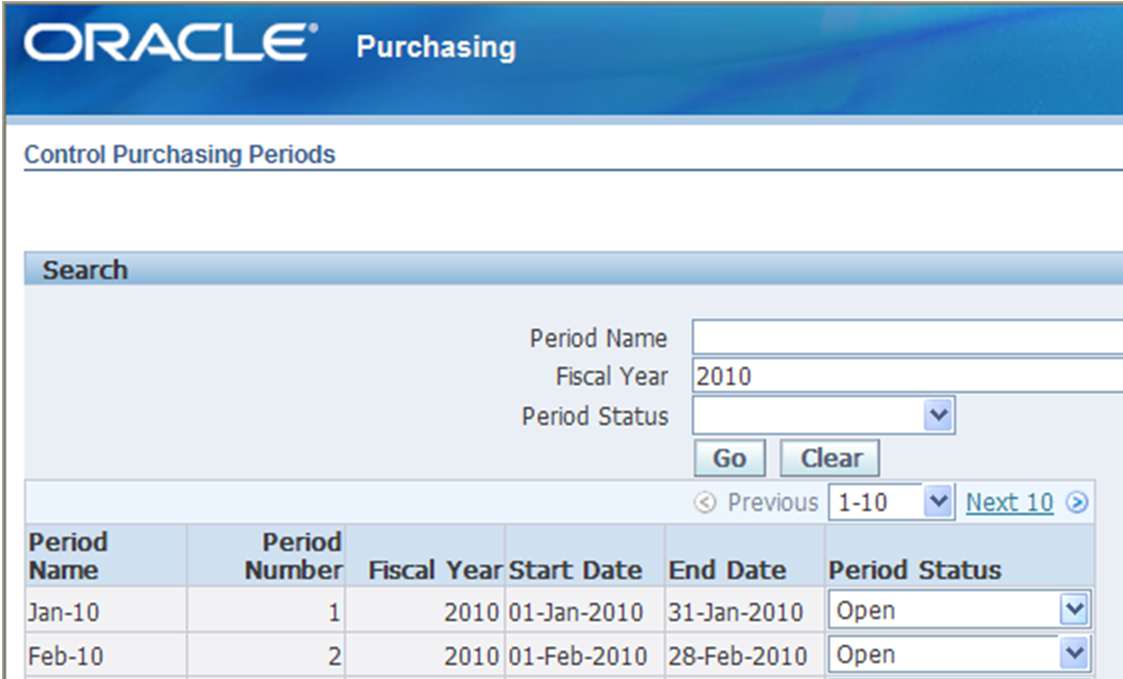Screen dimensions: 1123x679
Task: Select the End Date column header
Action: tap(726, 570)
